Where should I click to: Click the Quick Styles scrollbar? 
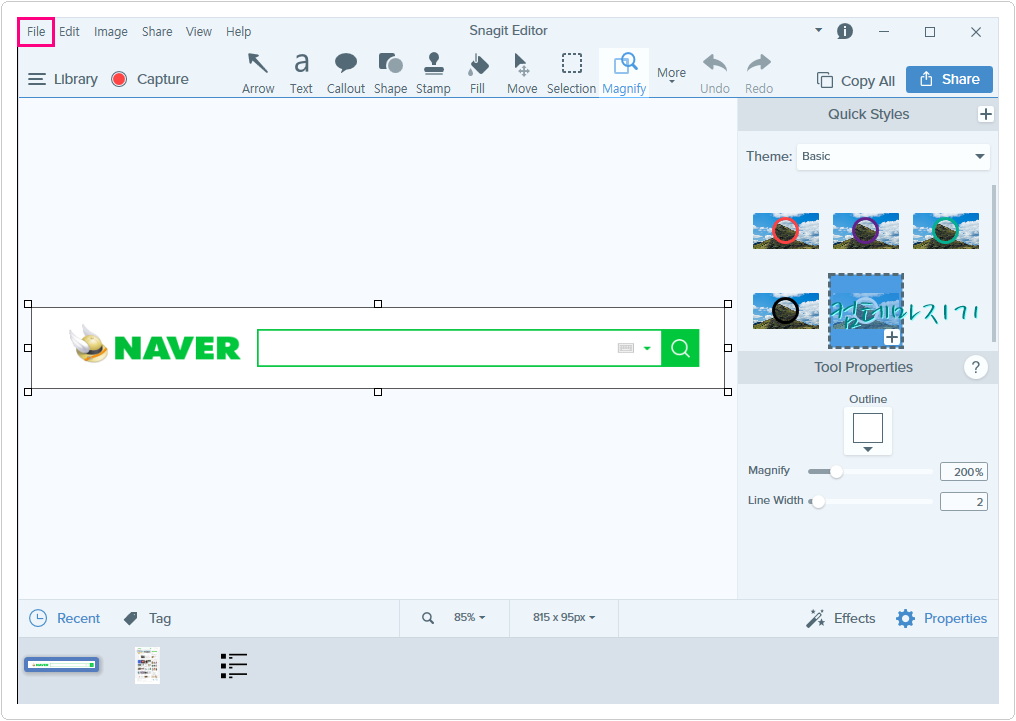point(993,263)
